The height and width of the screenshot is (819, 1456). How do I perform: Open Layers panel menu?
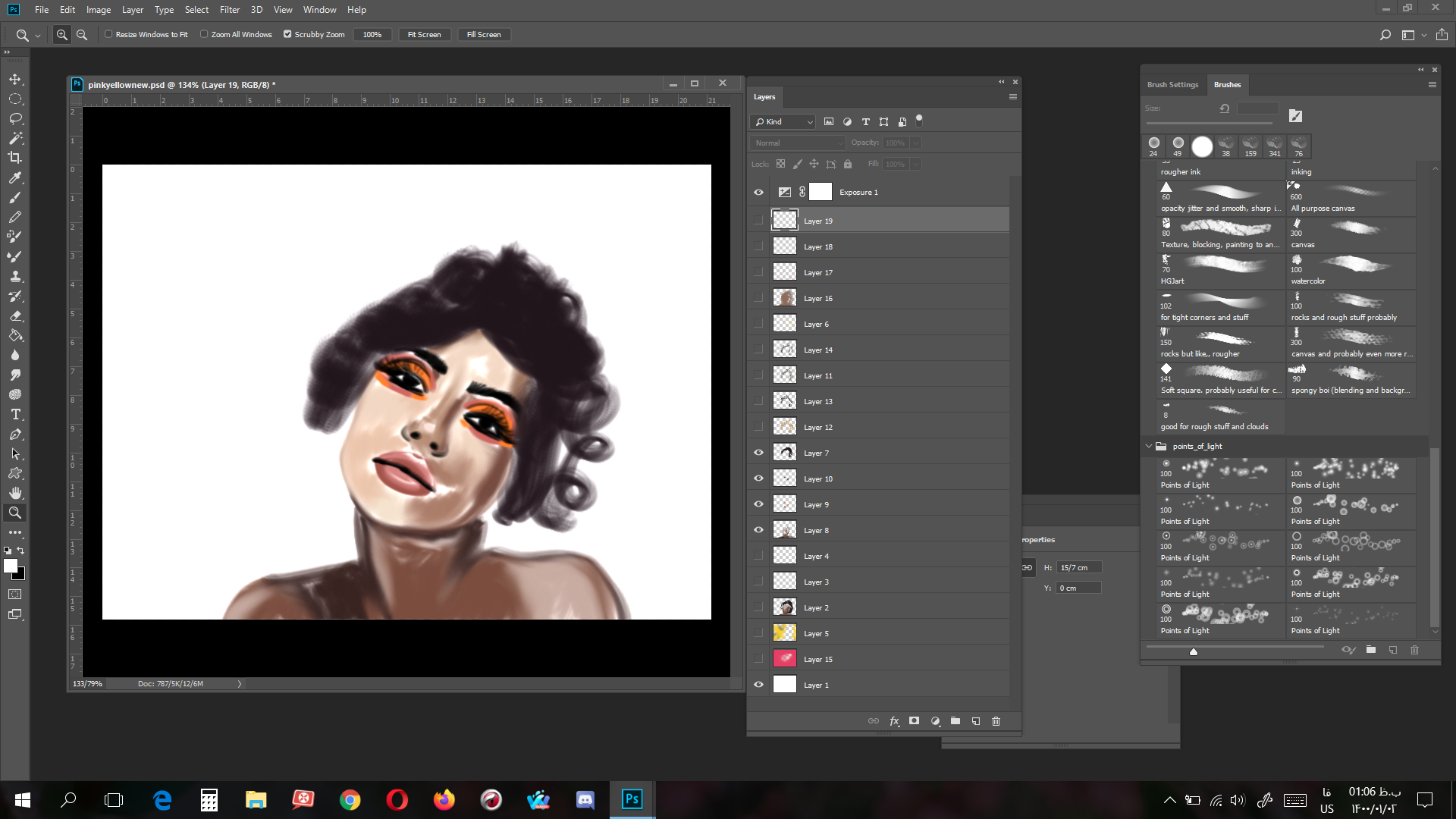tap(1012, 97)
